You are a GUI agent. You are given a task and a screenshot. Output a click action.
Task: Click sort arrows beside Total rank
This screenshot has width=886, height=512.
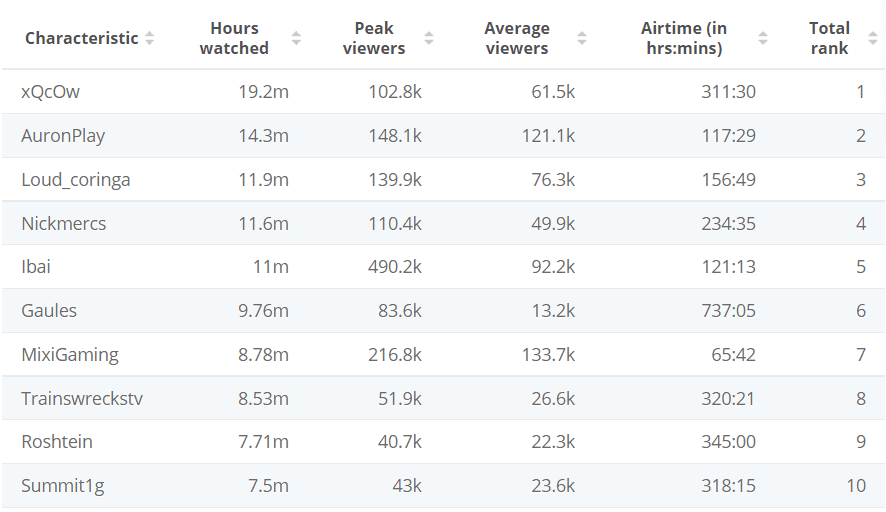873,38
